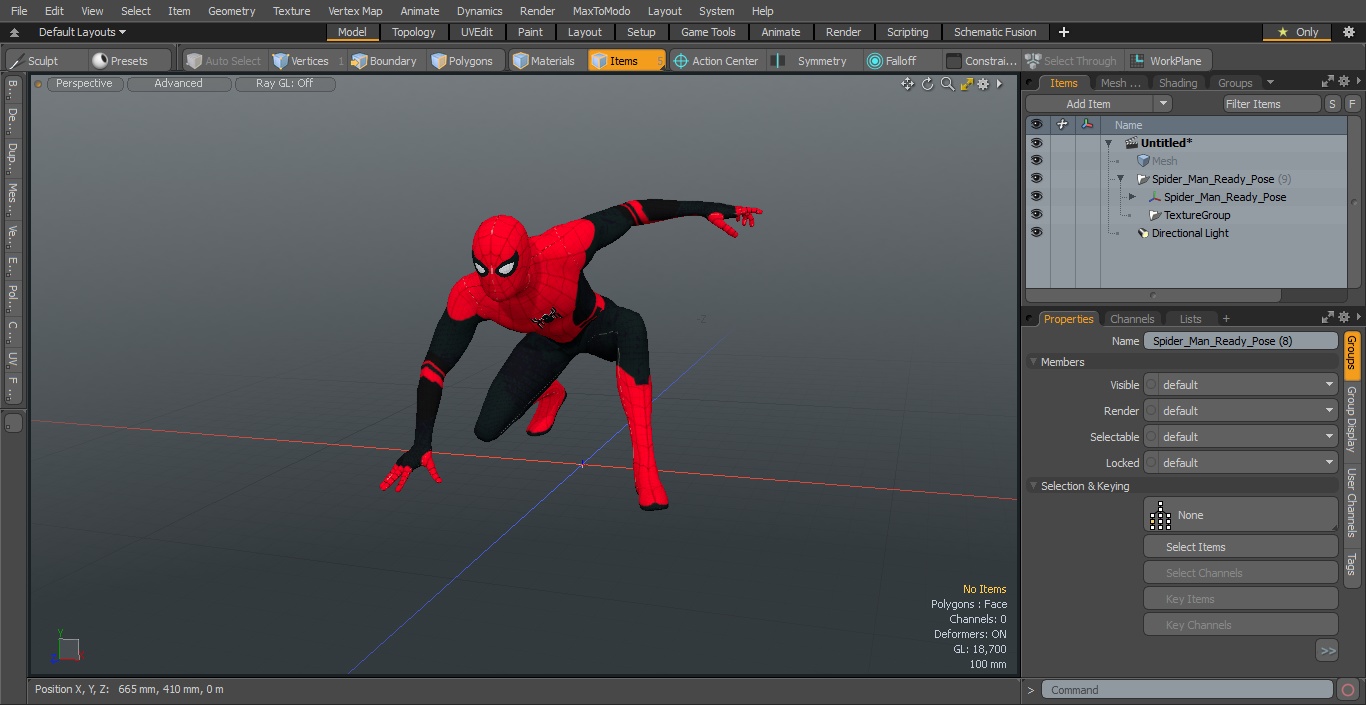Click the Add Item button
The image size is (1366, 705).
tap(1088, 104)
